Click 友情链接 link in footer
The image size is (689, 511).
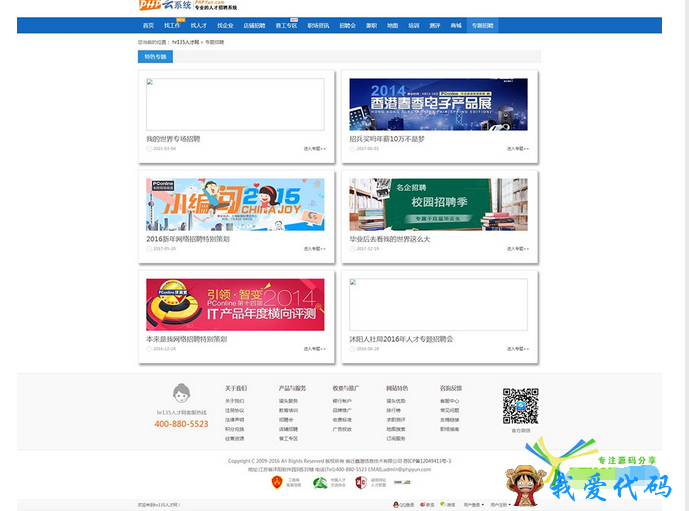[x=450, y=420]
